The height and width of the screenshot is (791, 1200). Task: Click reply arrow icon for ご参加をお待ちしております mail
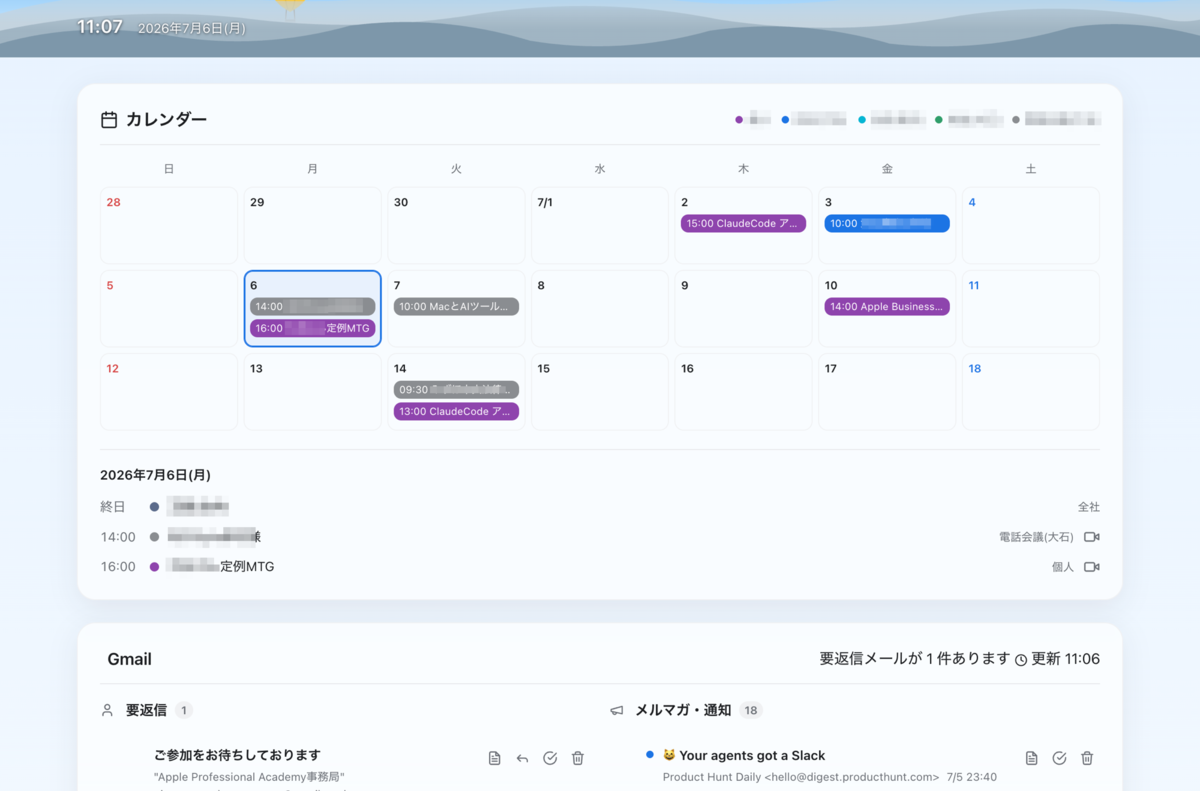click(522, 759)
